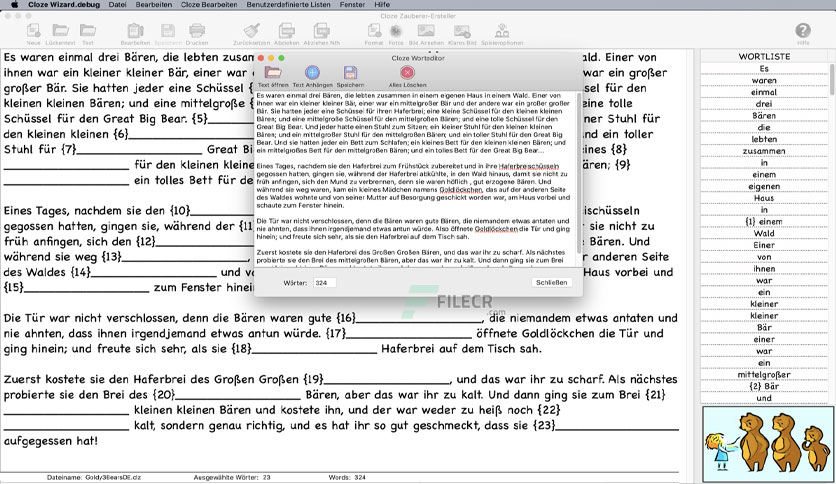Select 'eigenen' in the Wortliste

click(764, 187)
